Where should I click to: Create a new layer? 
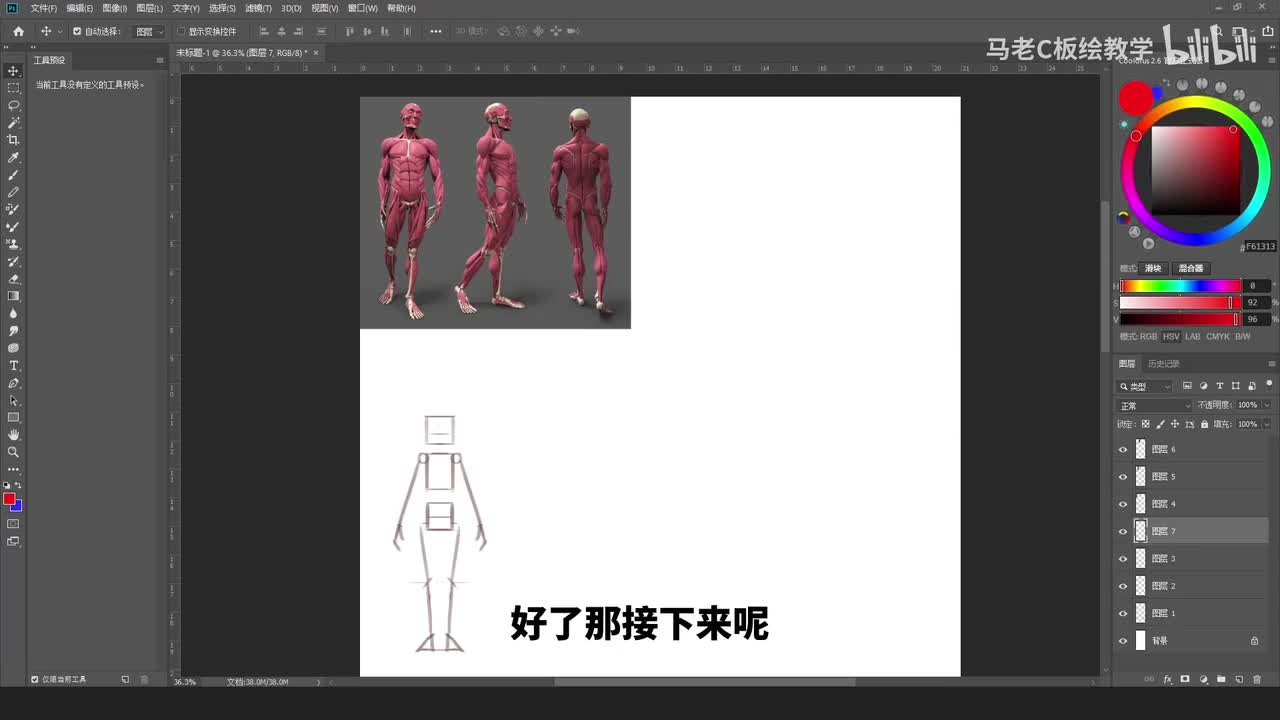tap(1239, 679)
